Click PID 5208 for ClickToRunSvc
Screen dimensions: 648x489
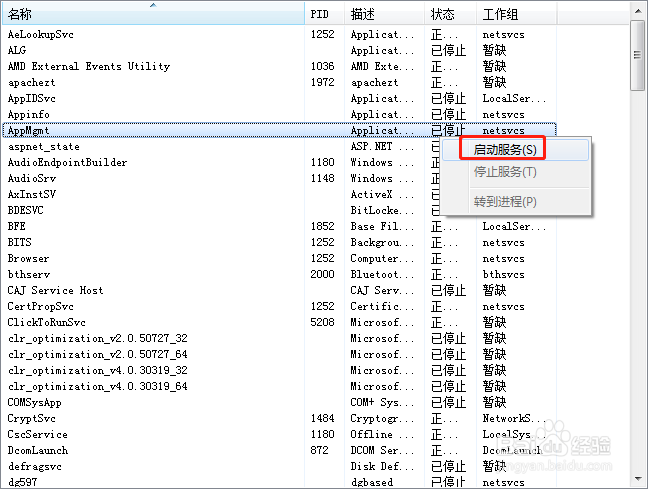pyautogui.click(x=322, y=322)
